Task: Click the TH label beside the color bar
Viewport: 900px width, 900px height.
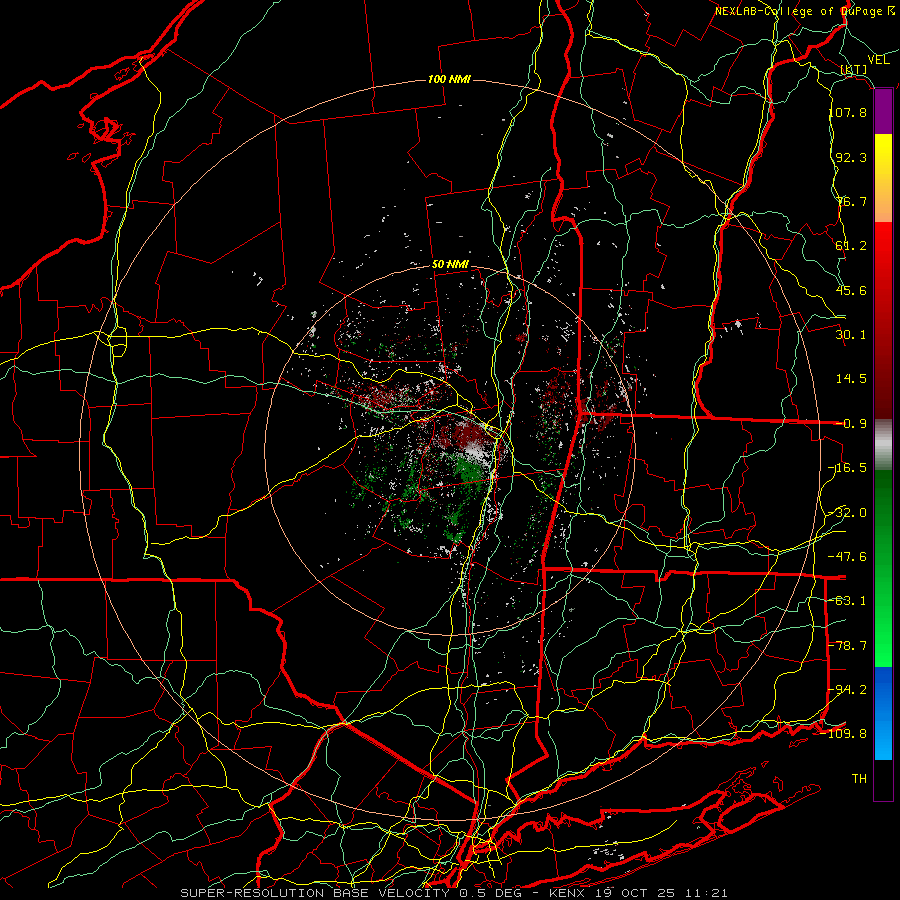Action: click(x=859, y=779)
